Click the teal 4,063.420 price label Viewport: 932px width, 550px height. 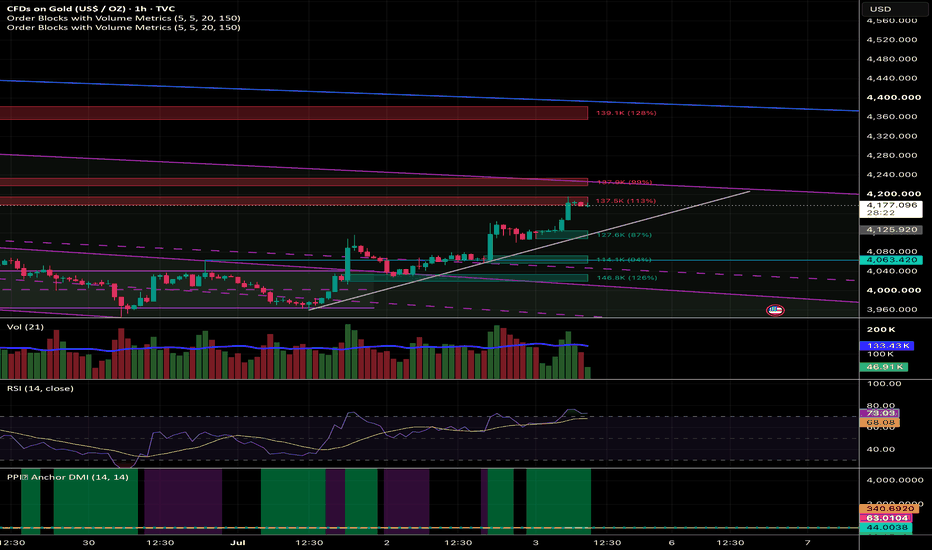click(891, 260)
